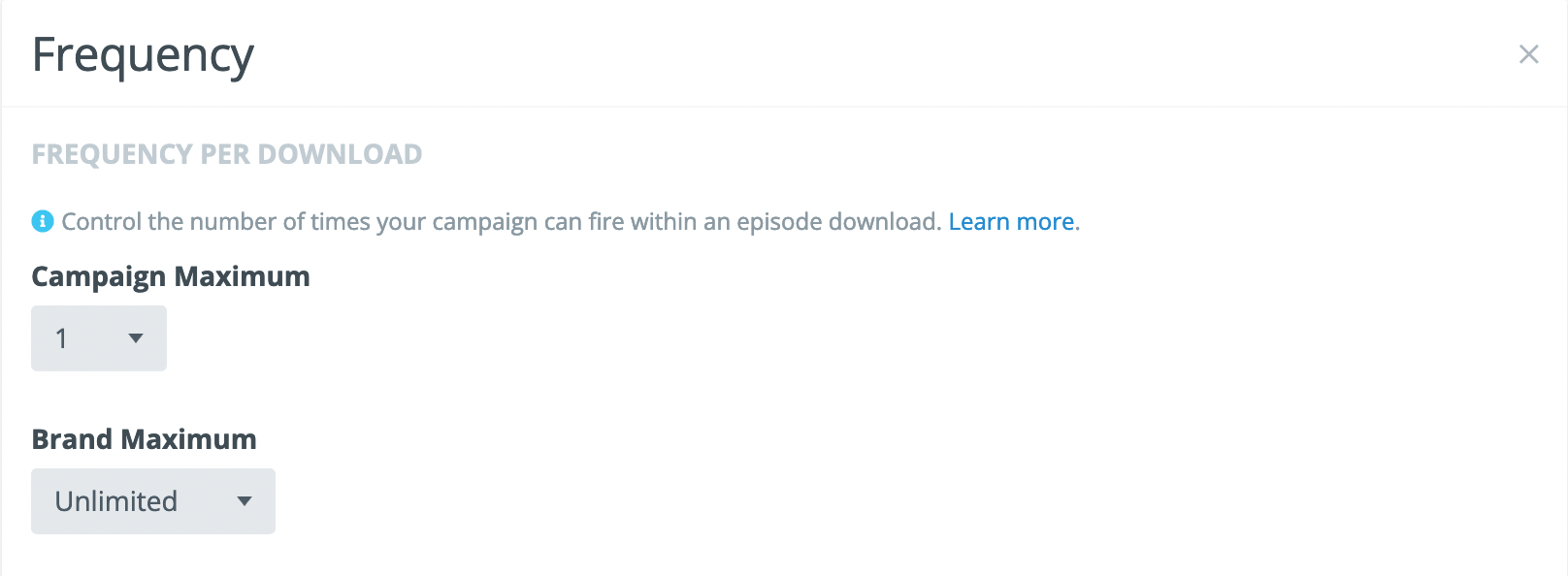This screenshot has width=1568, height=576.
Task: Click the blue info icon
Action: tap(43, 221)
